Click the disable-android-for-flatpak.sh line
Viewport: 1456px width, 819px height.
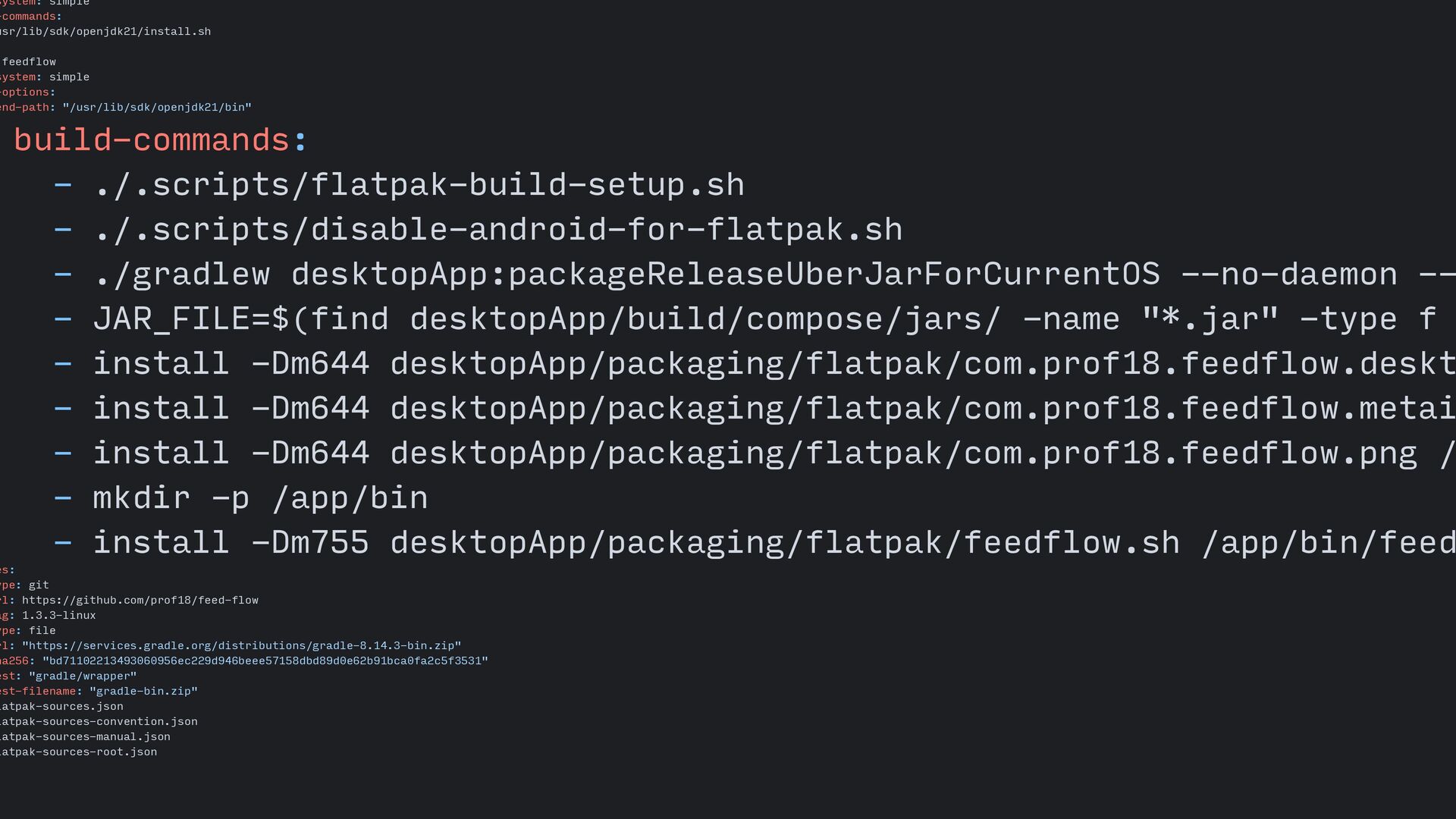[497, 230]
